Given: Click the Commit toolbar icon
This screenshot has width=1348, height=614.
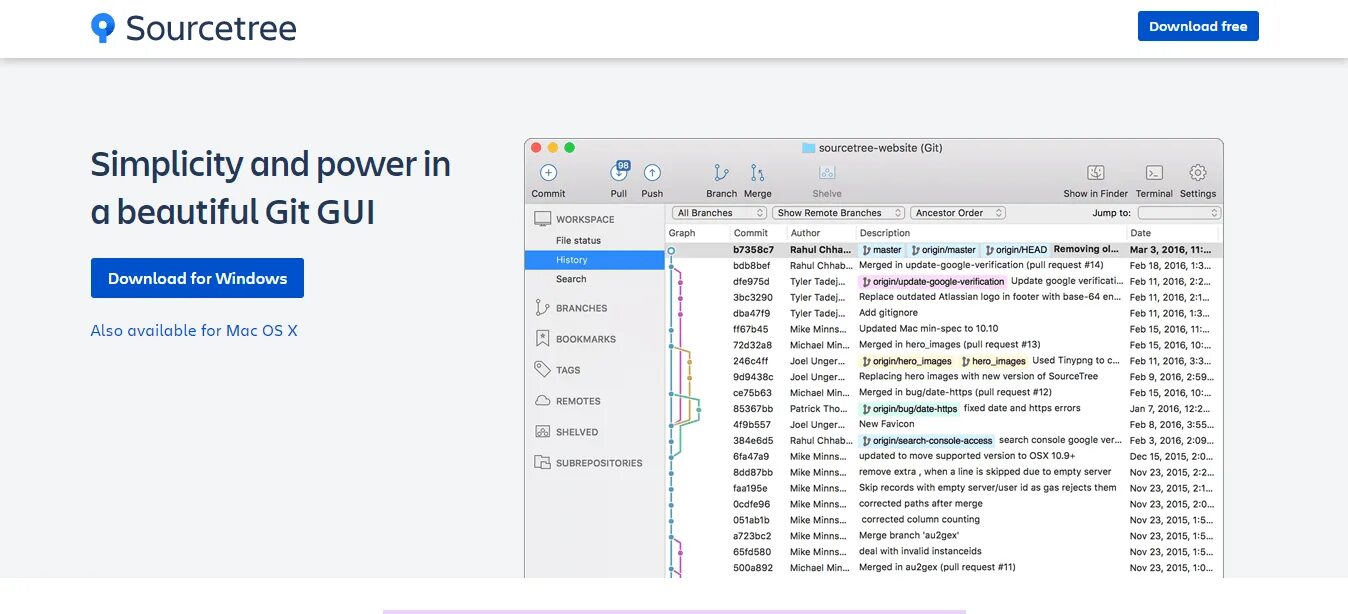Looking at the screenshot, I should pos(548,173).
